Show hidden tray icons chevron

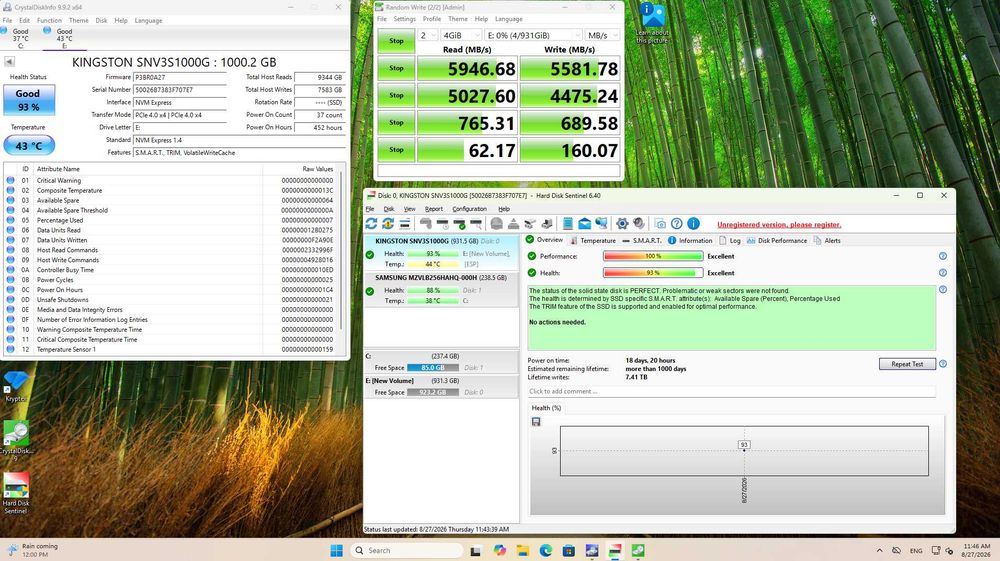pyautogui.click(x=879, y=550)
